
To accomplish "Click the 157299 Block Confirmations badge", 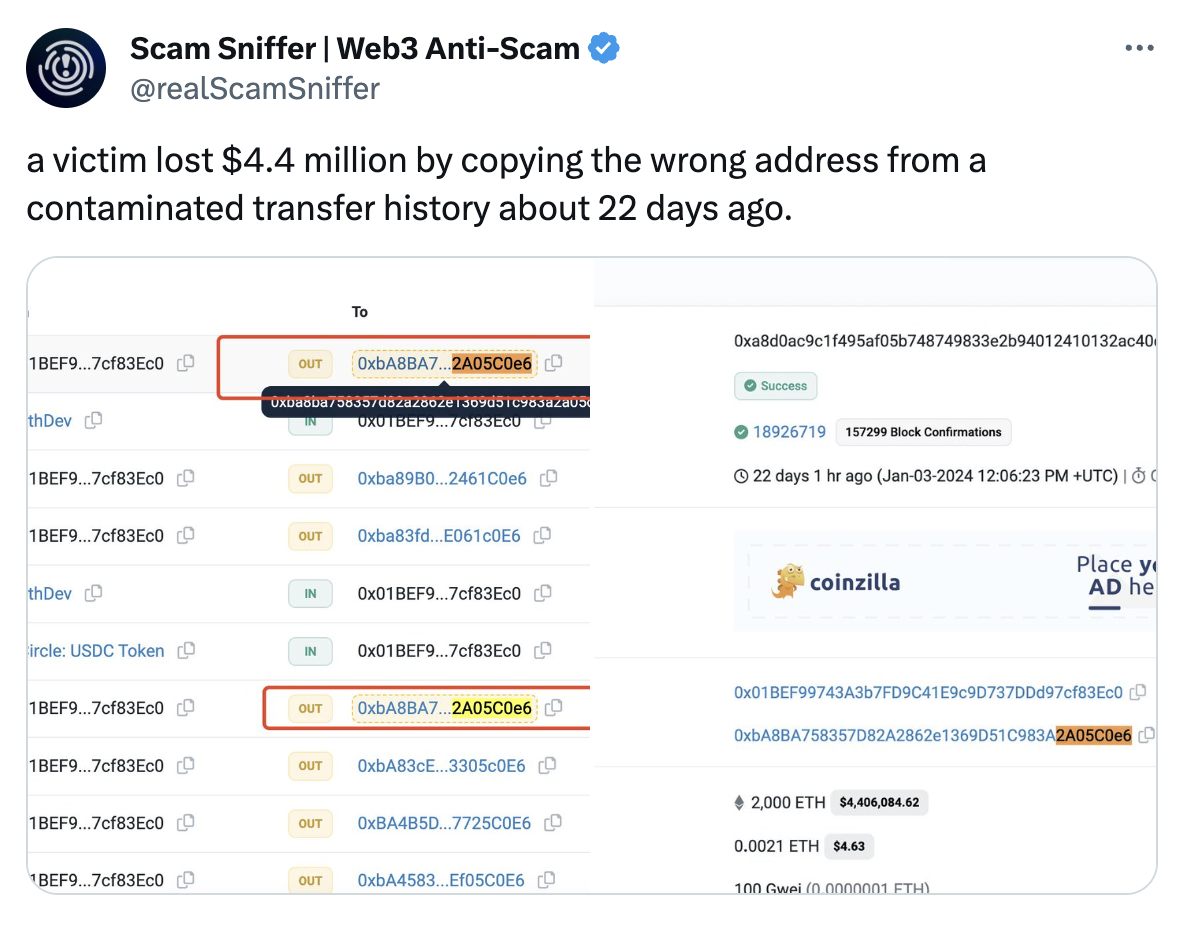I will click(x=923, y=432).
